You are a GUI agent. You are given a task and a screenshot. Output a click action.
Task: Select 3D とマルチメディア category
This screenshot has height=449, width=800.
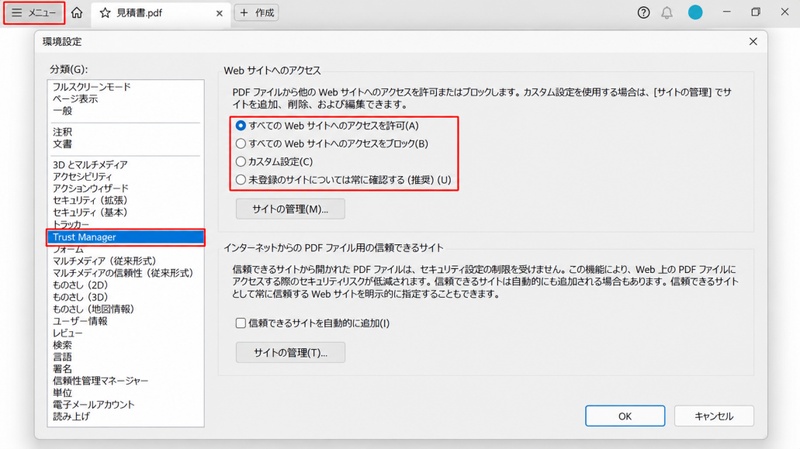click(90, 164)
